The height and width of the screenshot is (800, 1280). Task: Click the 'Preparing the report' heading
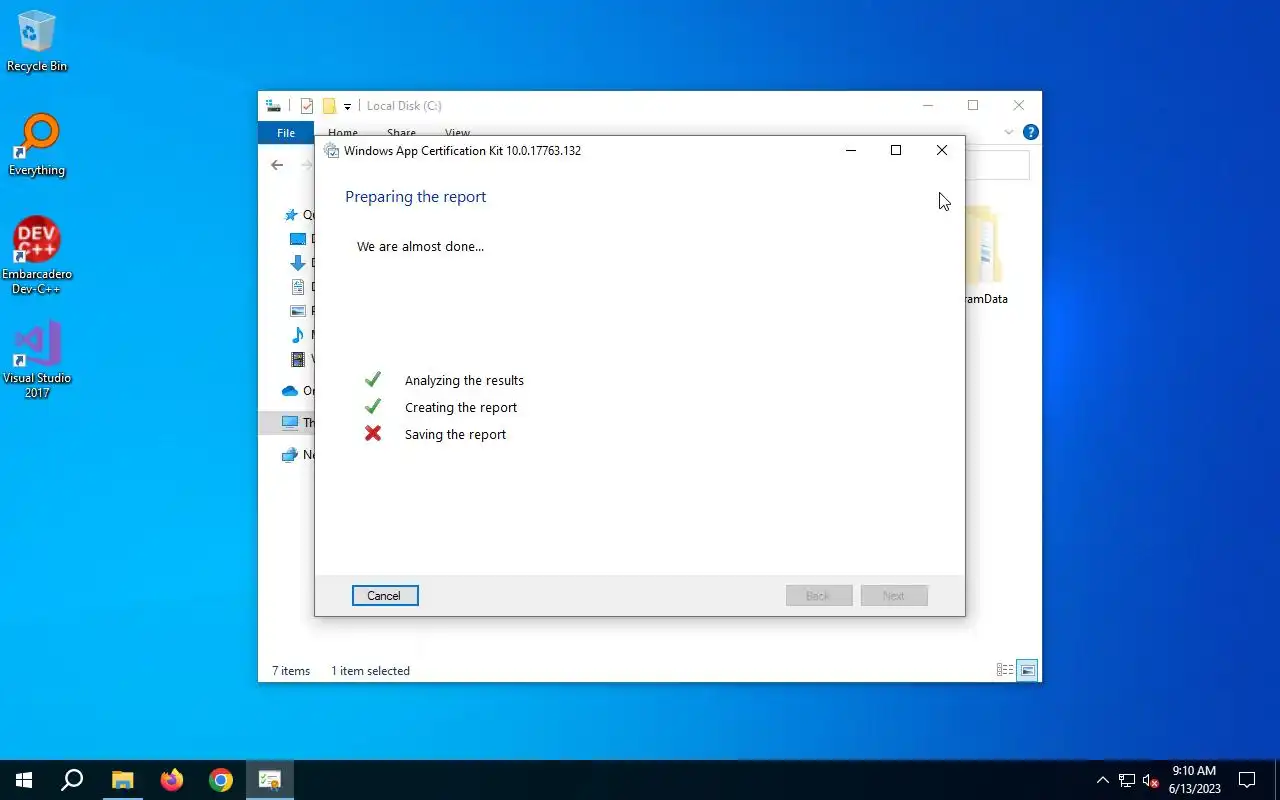point(415,196)
